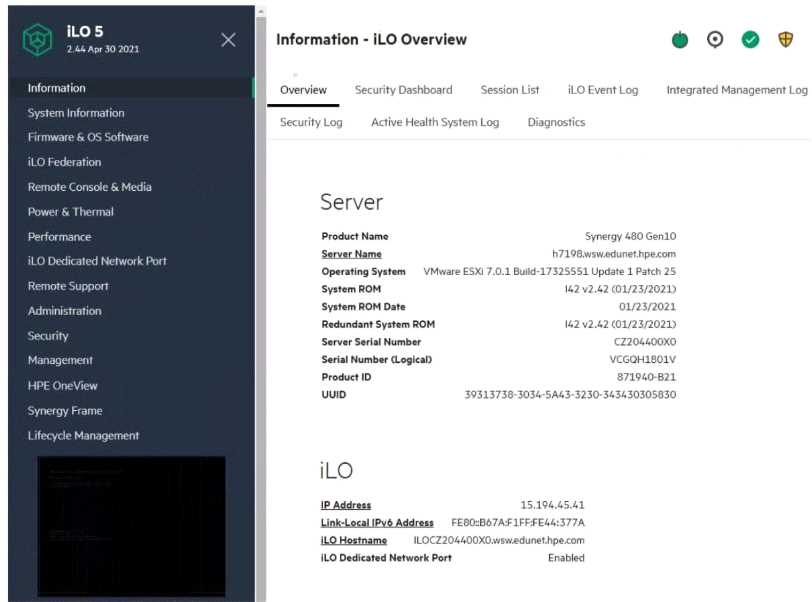
Task: Open the Integrated Management Log tab
Action: (736, 90)
